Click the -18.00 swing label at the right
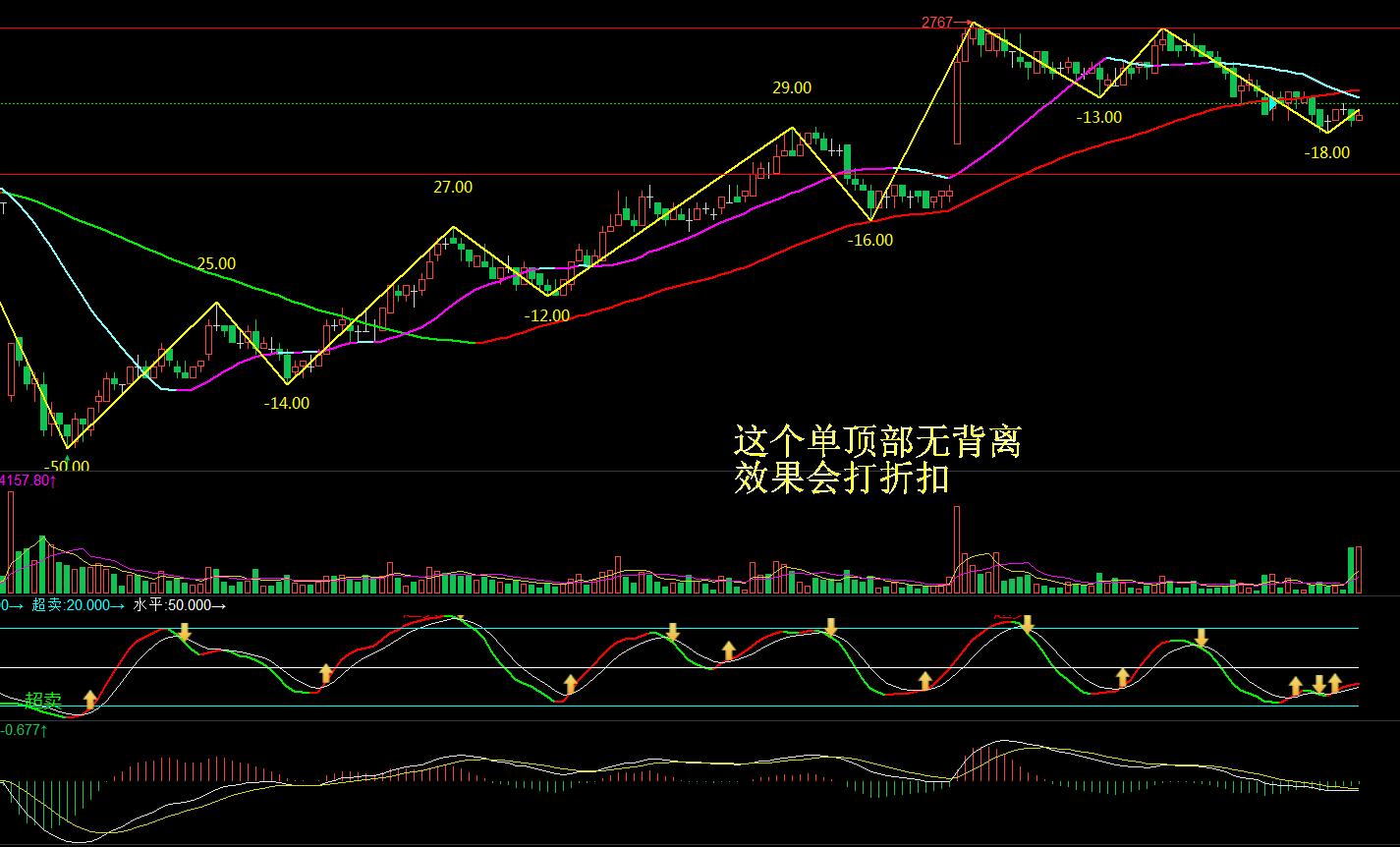 [x=1325, y=153]
